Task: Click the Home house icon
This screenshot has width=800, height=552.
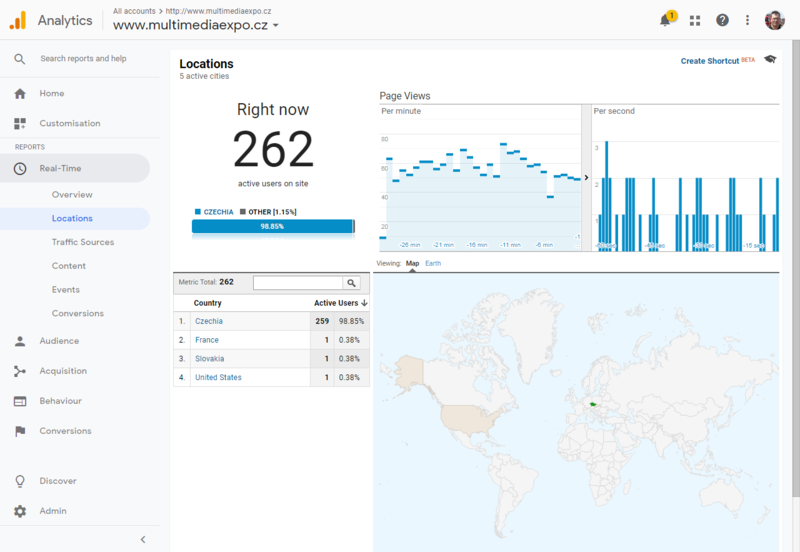Action: [20, 93]
